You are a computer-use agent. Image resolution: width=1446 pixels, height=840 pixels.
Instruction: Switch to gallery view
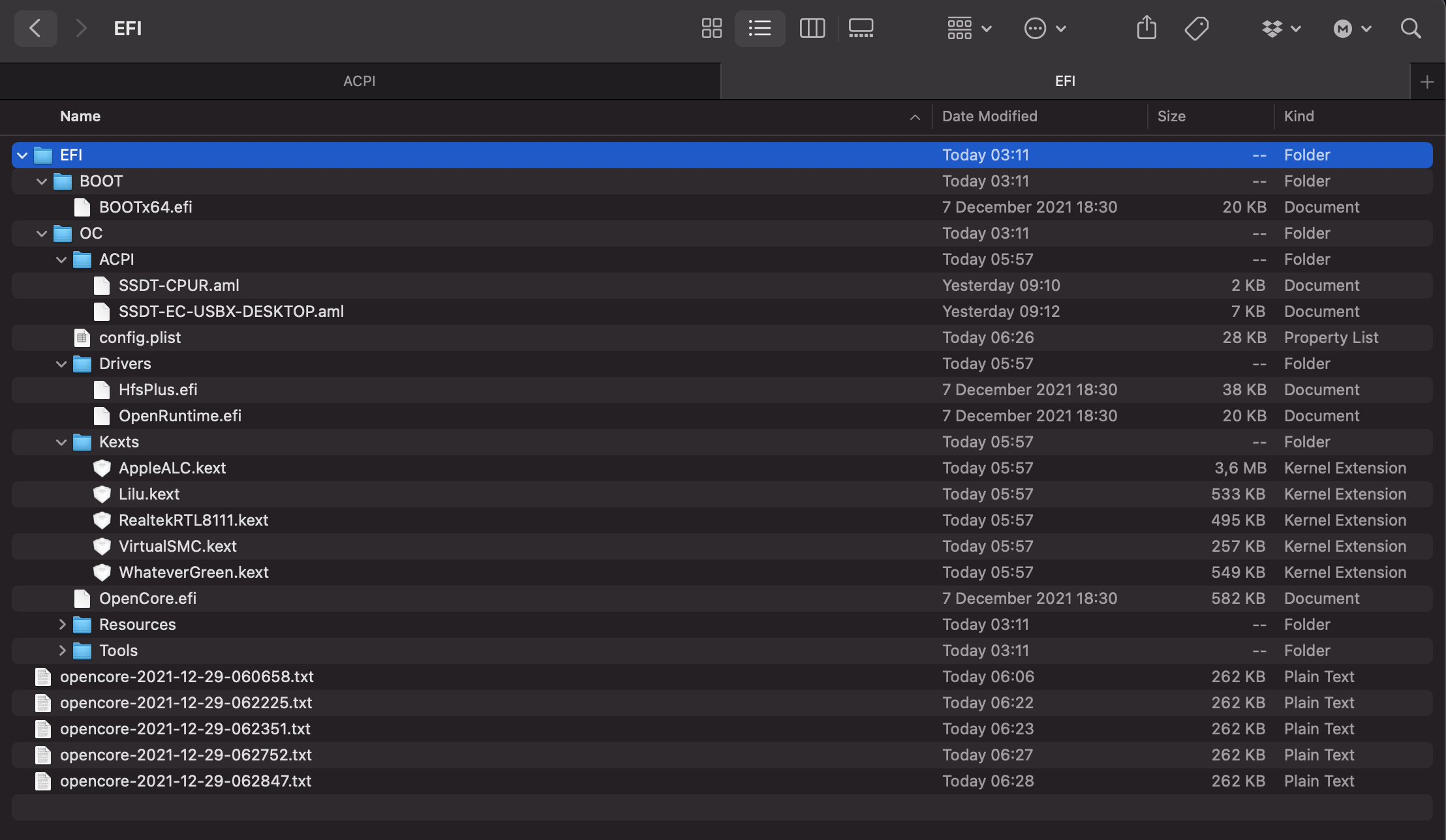(861, 28)
